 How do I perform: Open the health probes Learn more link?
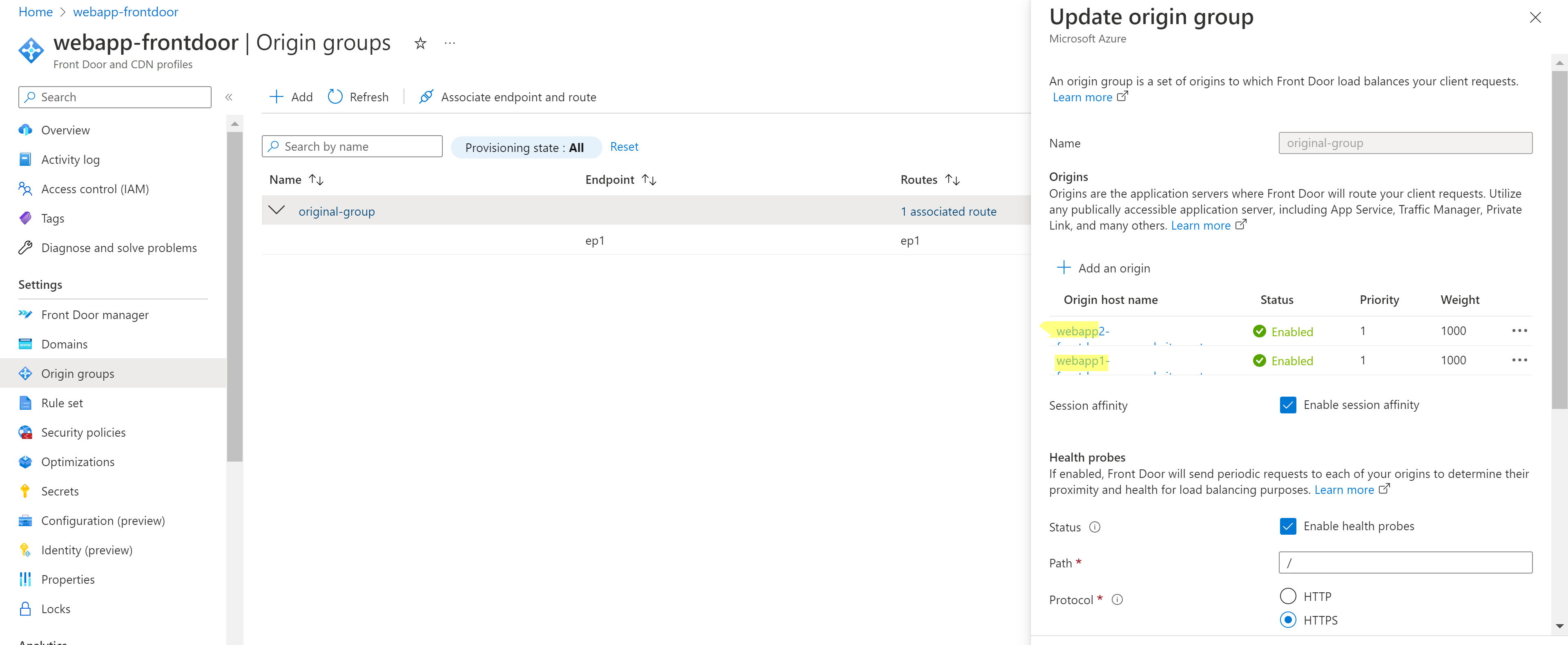click(x=1346, y=489)
